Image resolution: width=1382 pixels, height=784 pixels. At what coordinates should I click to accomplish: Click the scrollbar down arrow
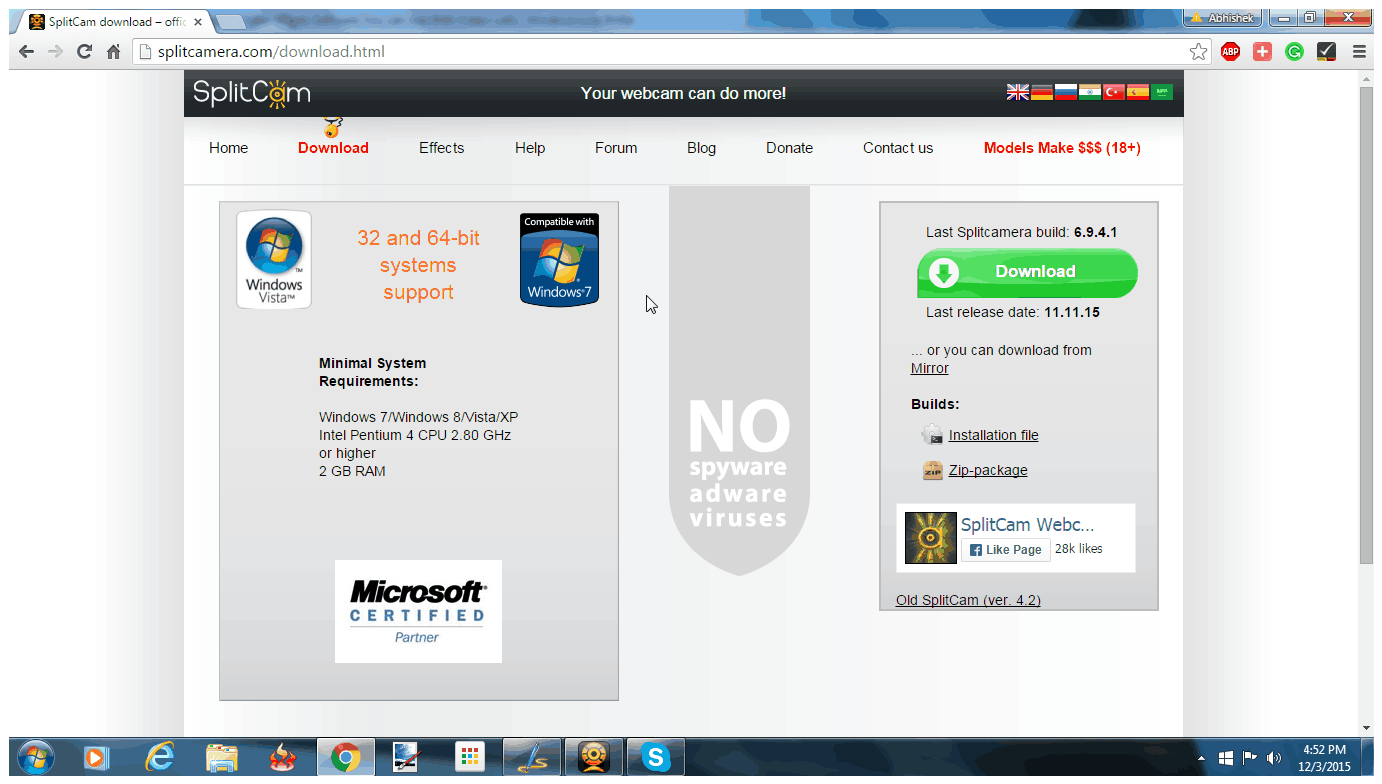[1366, 727]
